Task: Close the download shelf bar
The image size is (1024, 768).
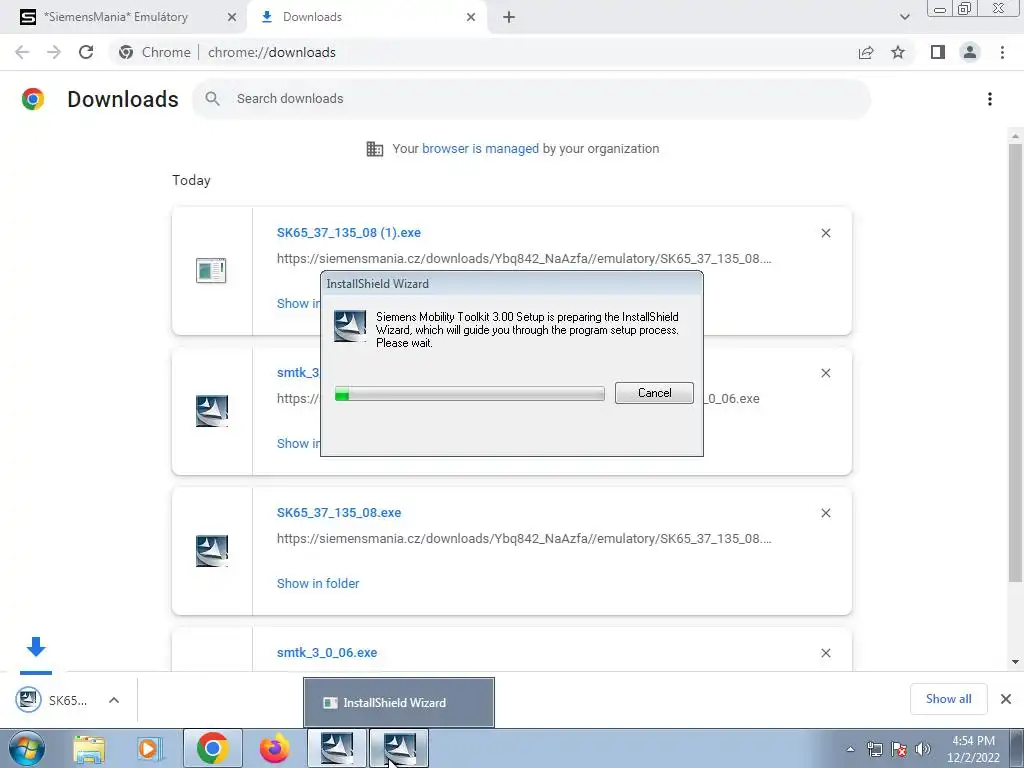Action: point(1006,699)
